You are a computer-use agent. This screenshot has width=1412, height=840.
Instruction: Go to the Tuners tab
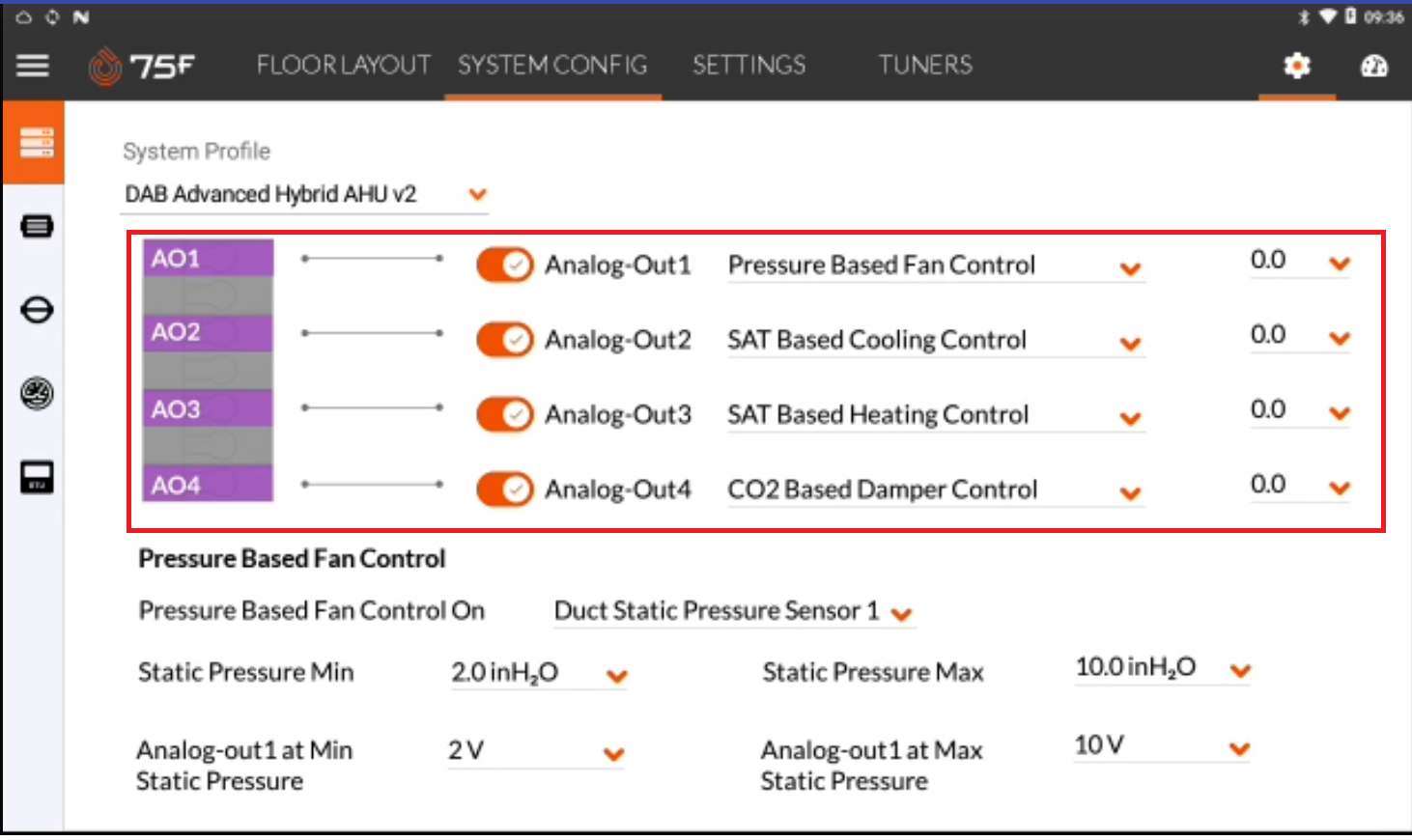[x=924, y=65]
